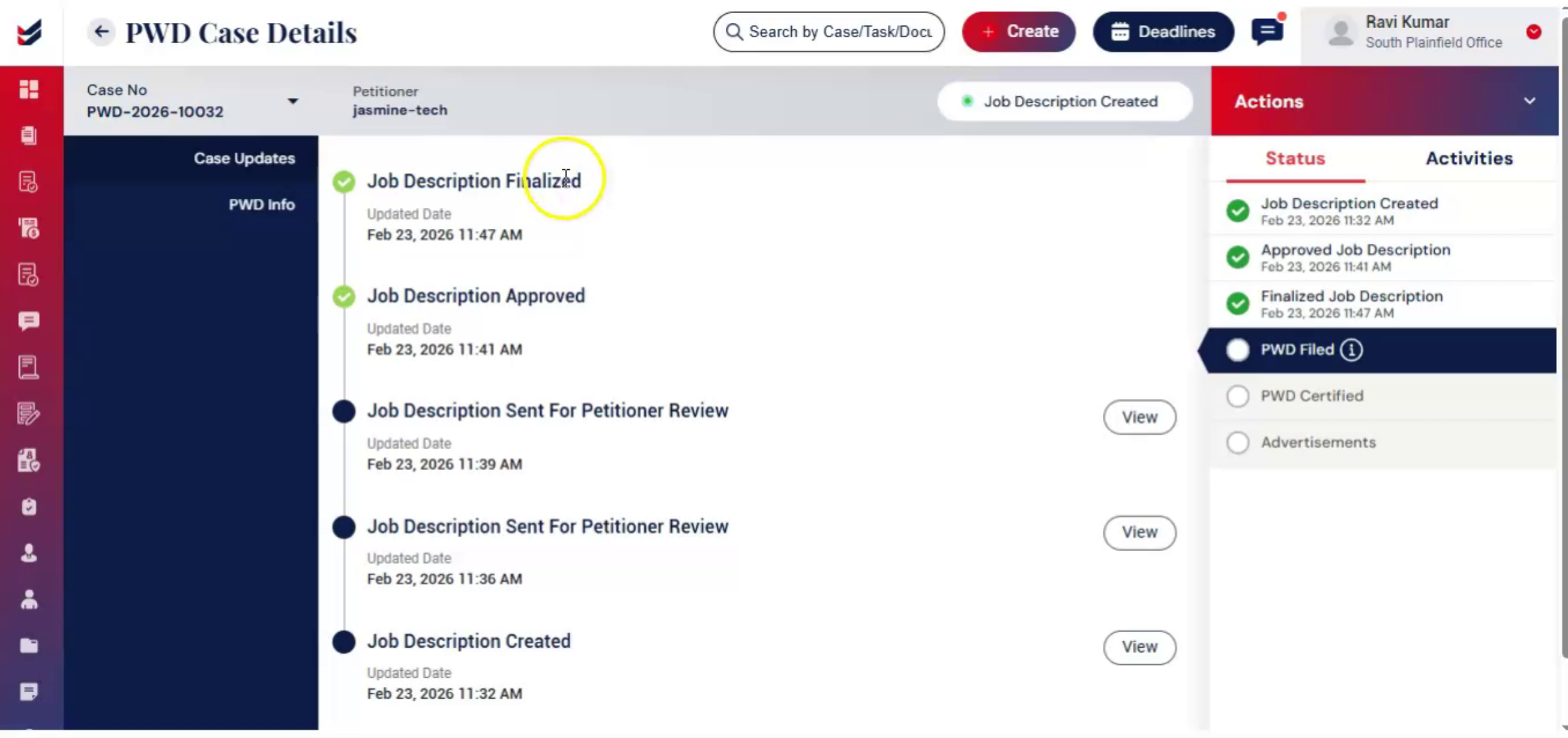
Task: Select the Advertisements status circle
Action: pos(1237,443)
